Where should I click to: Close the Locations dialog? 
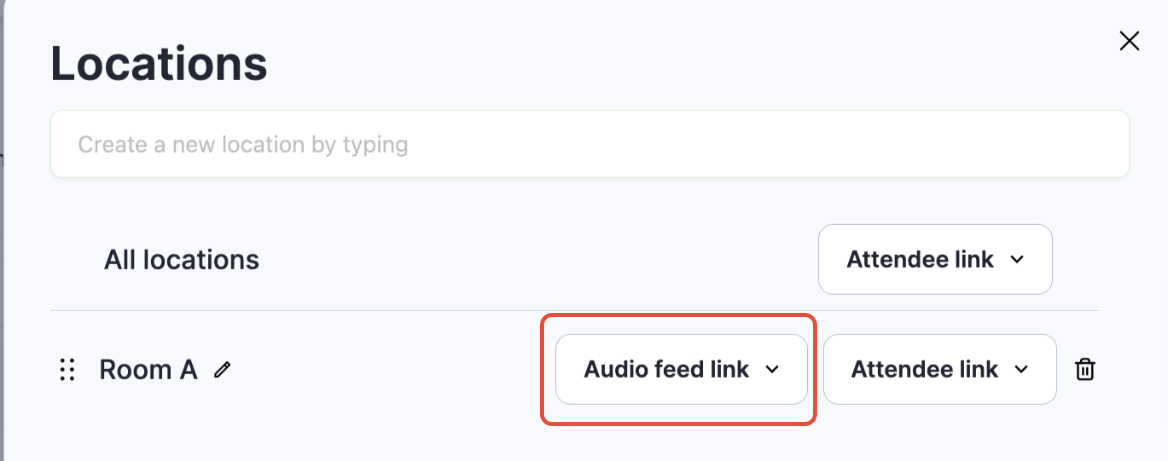(x=1129, y=41)
